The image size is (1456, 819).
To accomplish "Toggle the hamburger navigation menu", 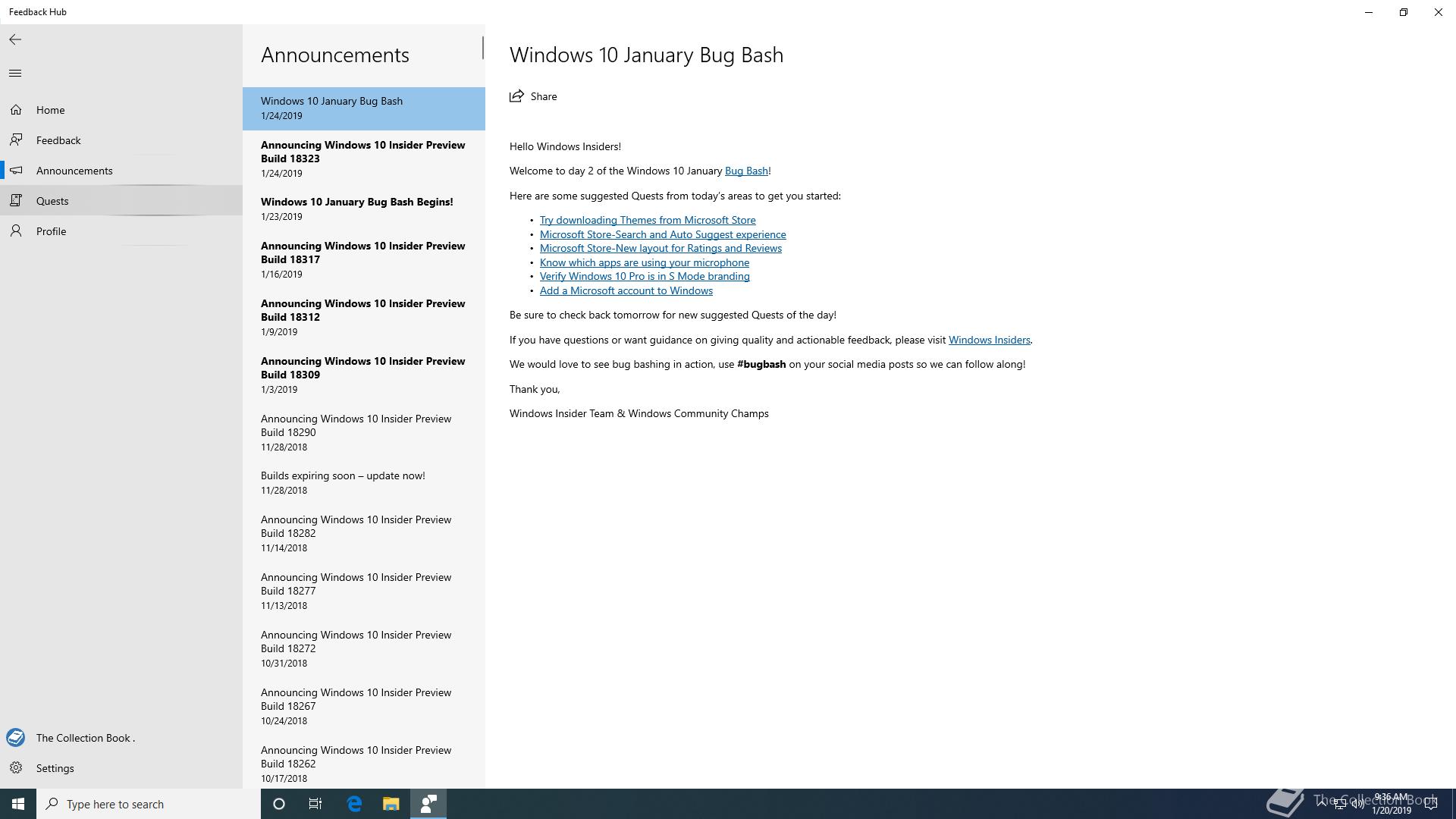I will 15,73.
